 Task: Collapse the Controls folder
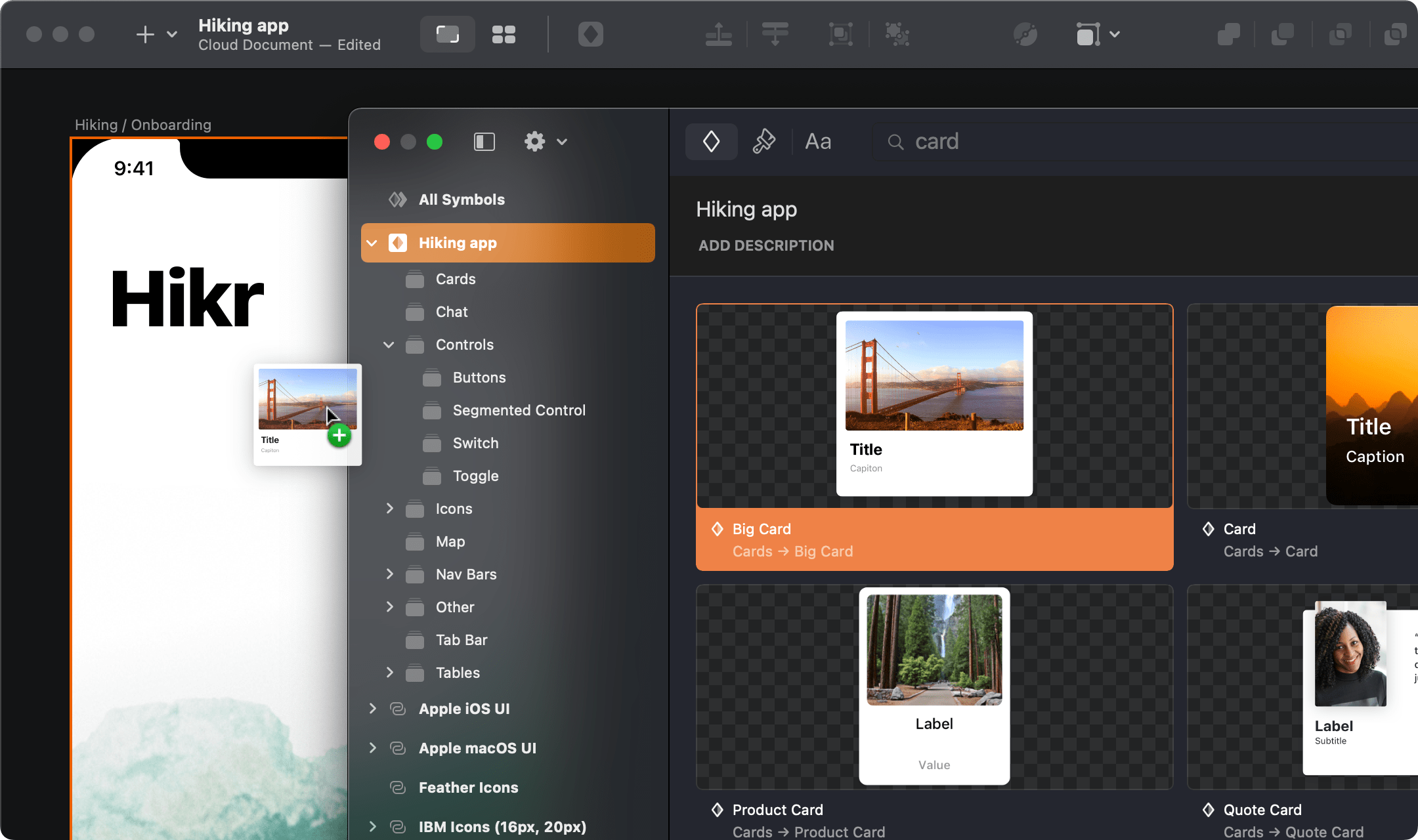click(x=389, y=345)
